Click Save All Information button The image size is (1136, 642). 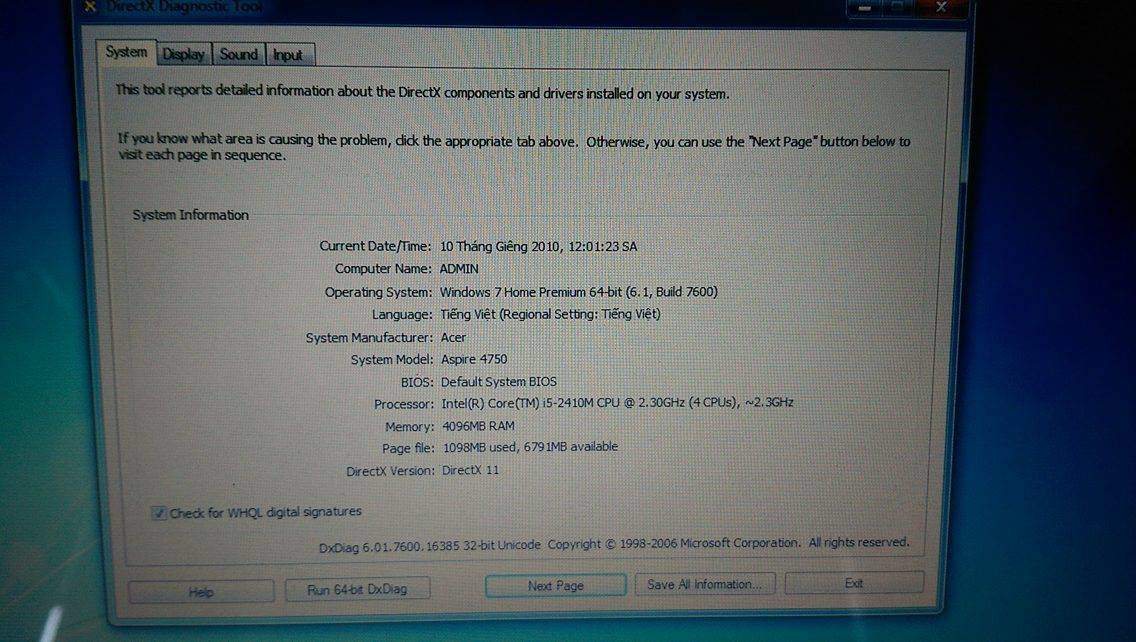tap(704, 584)
